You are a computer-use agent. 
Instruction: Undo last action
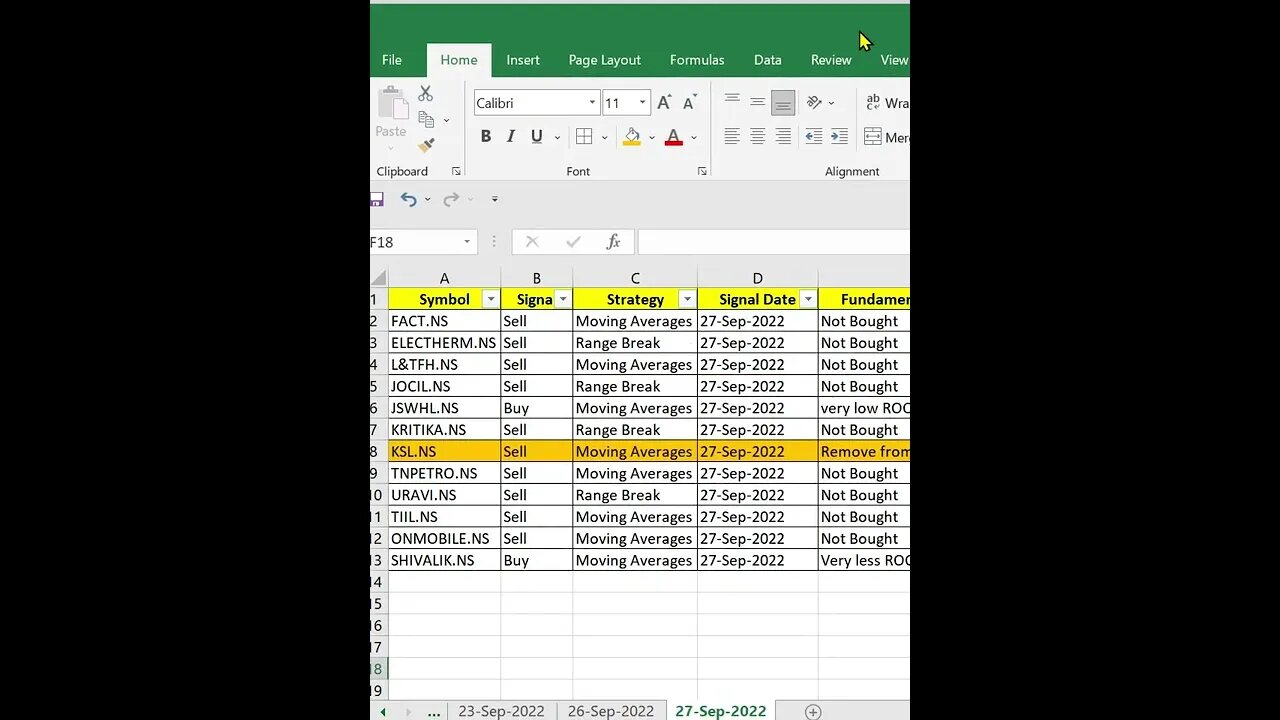[408, 199]
